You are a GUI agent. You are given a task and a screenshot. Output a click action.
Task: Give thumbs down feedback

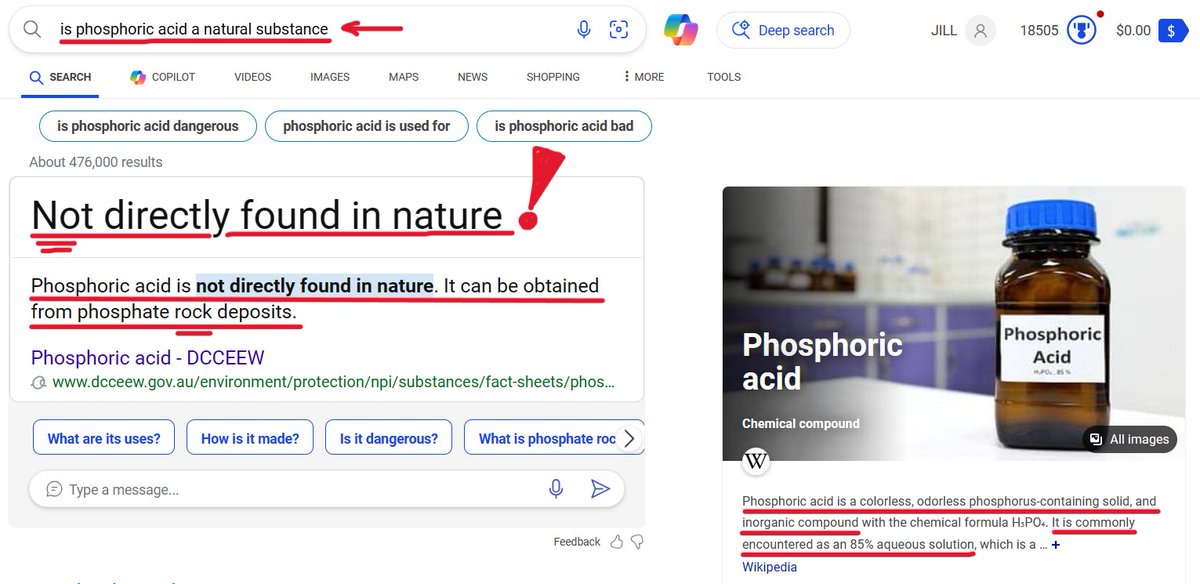637,542
